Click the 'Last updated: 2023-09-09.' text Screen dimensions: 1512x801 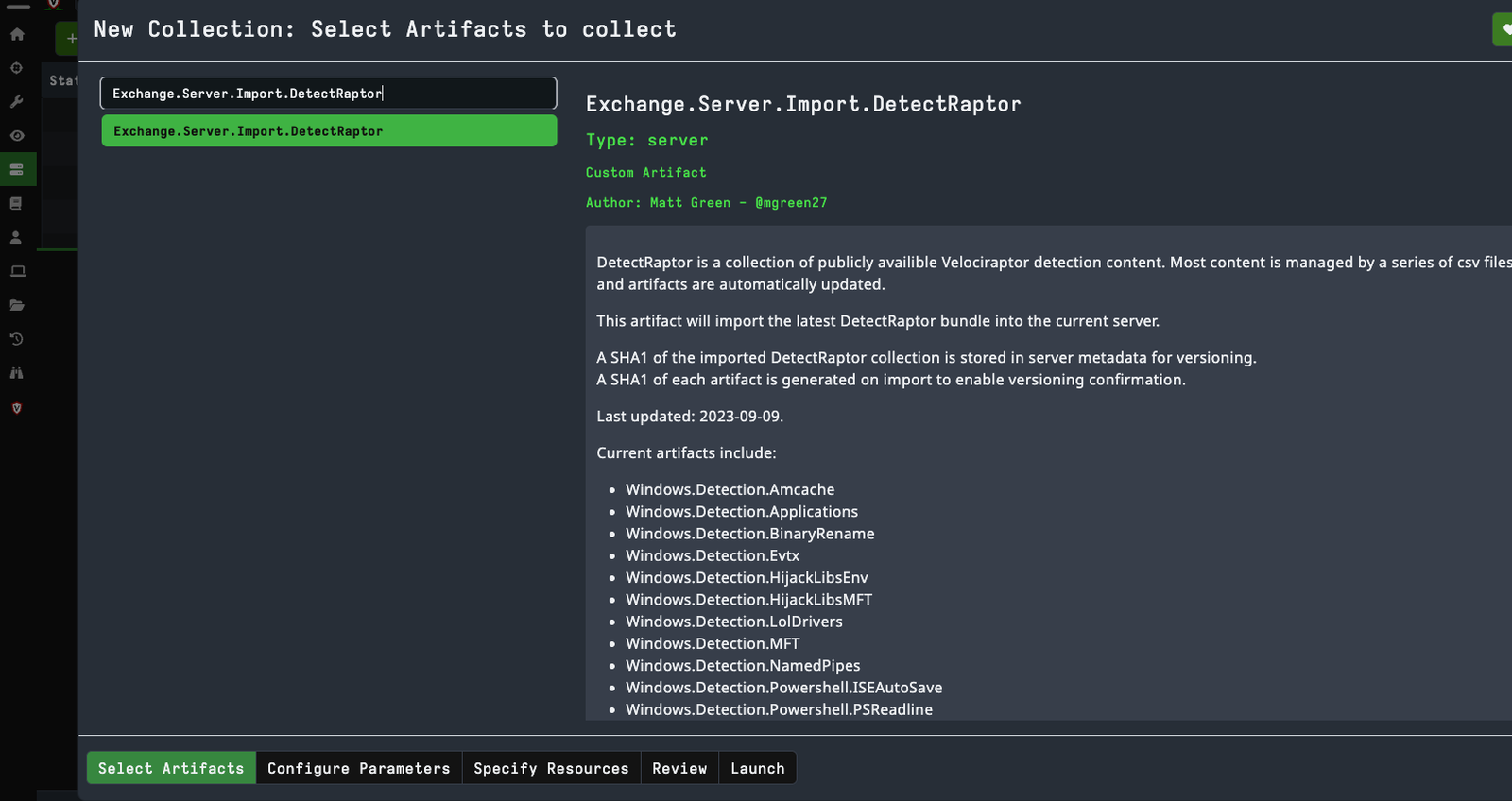coord(690,417)
